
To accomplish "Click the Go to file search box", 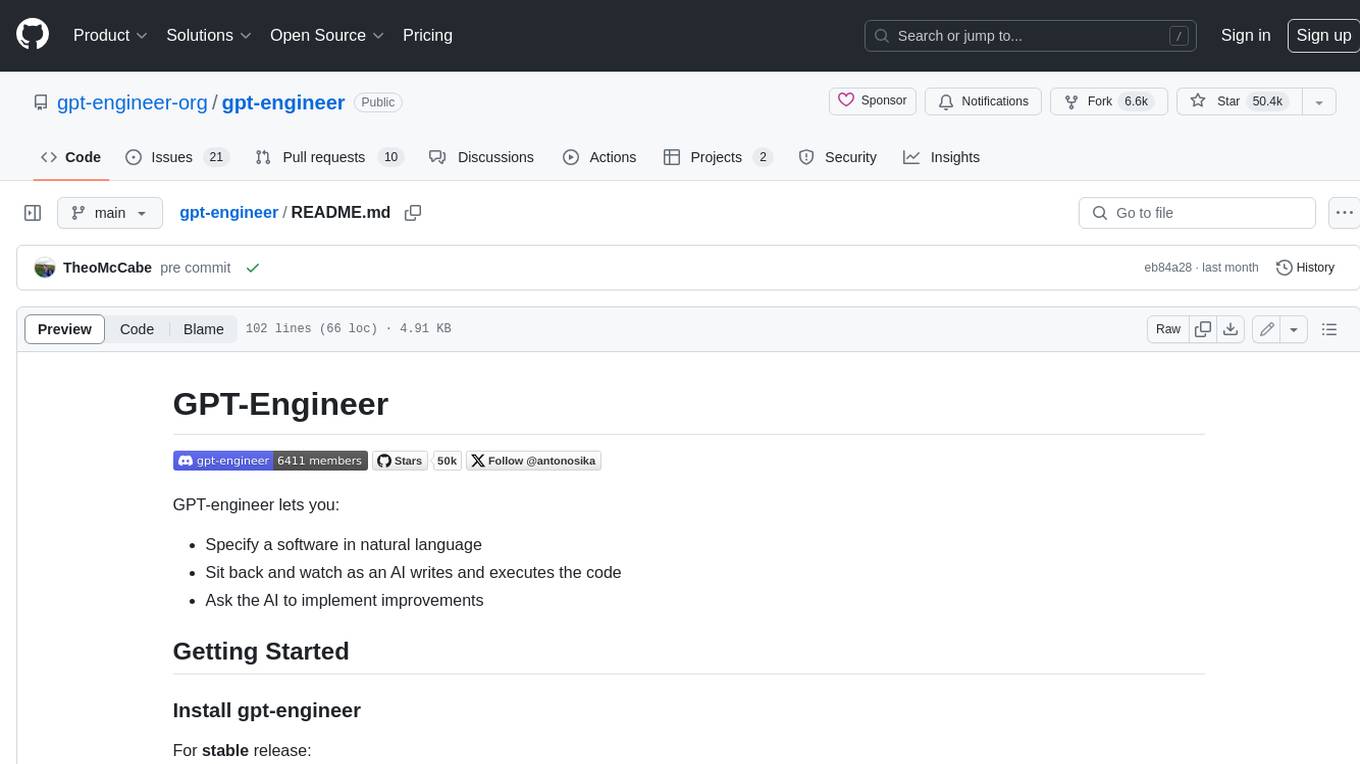I will point(1197,213).
